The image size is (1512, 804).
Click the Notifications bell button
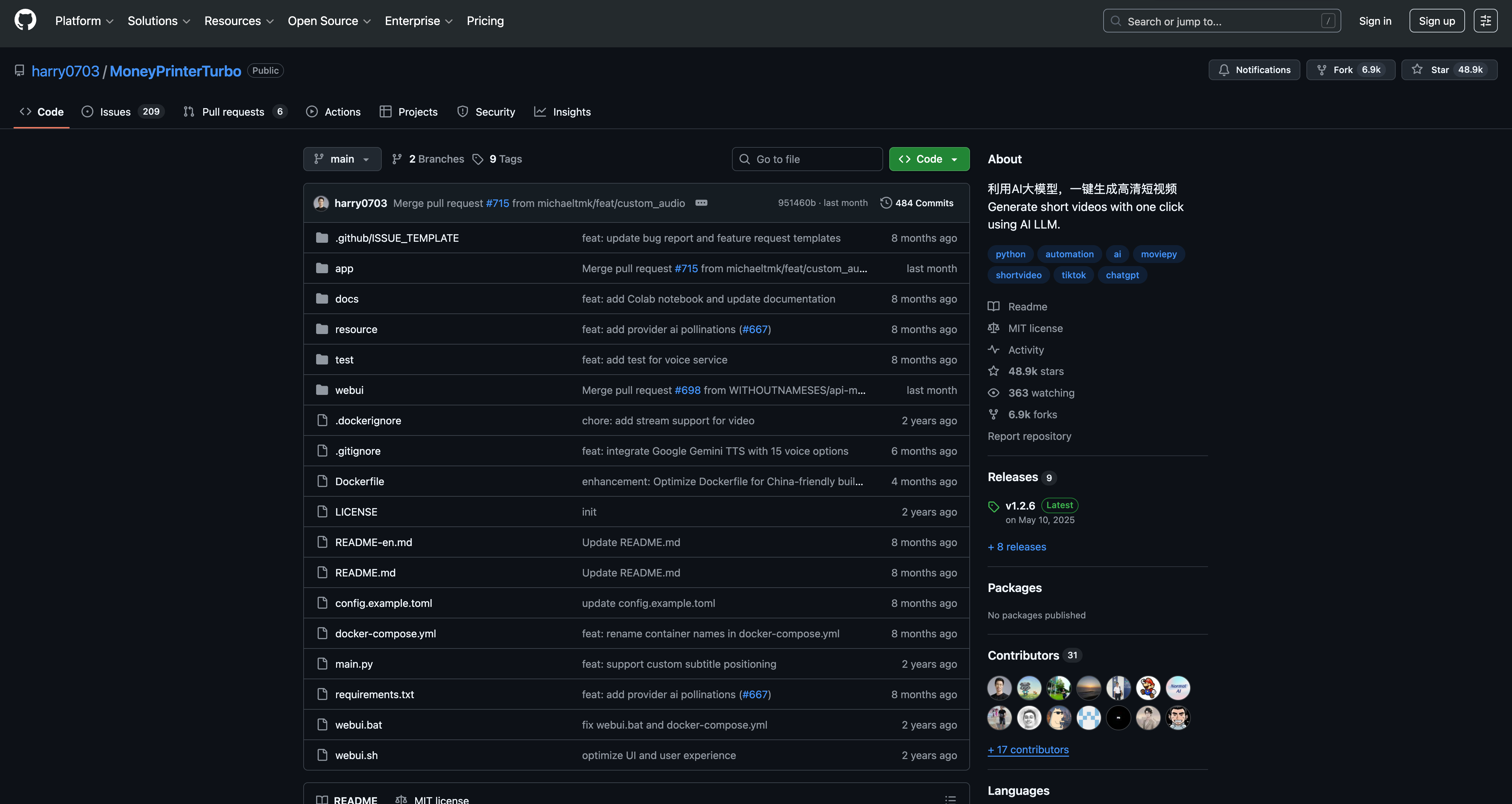tap(1254, 70)
